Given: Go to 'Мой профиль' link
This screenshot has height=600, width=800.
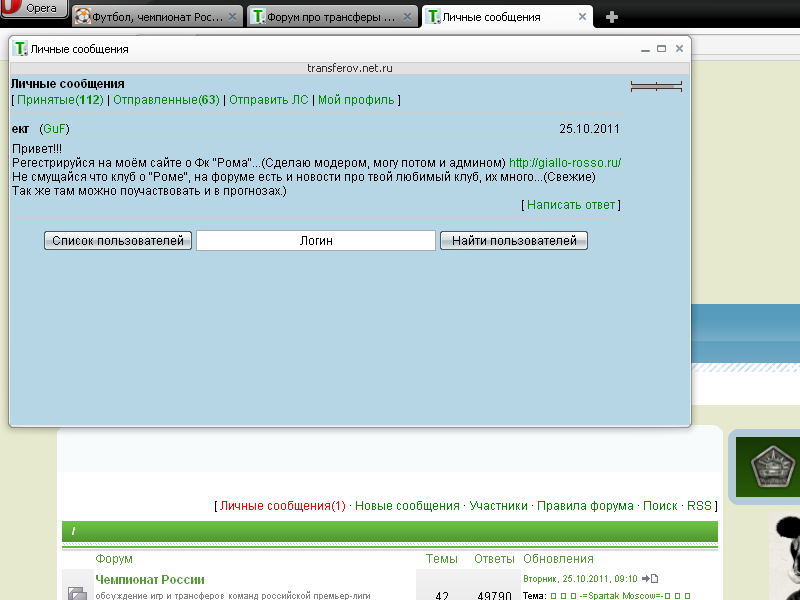Looking at the screenshot, I should click(x=356, y=100).
